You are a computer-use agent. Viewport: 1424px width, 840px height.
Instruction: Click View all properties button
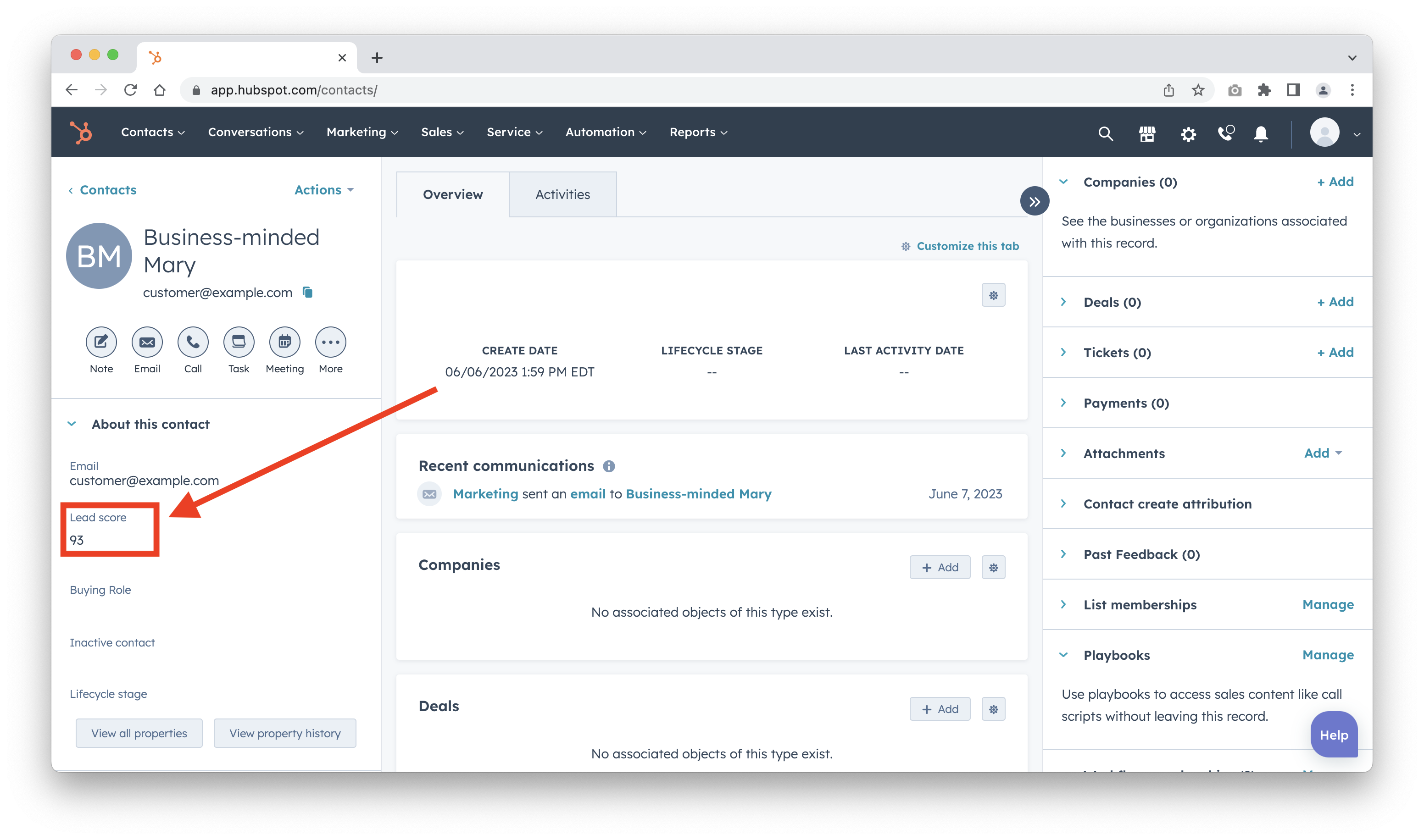[139, 733]
